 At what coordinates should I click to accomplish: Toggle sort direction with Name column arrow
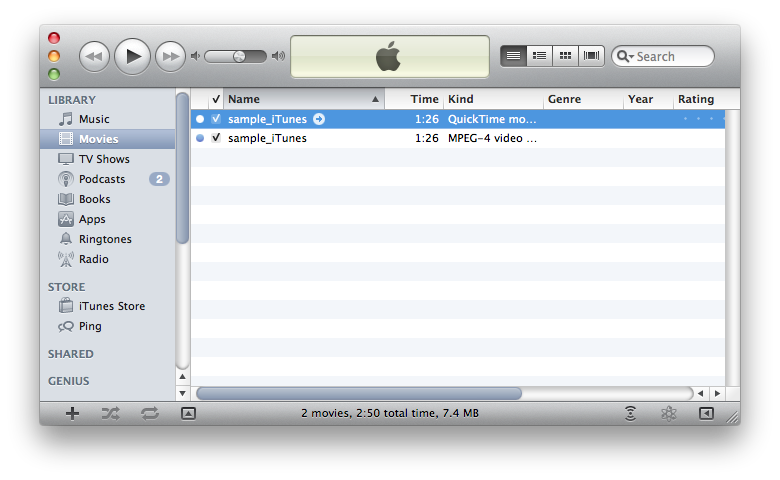376,99
